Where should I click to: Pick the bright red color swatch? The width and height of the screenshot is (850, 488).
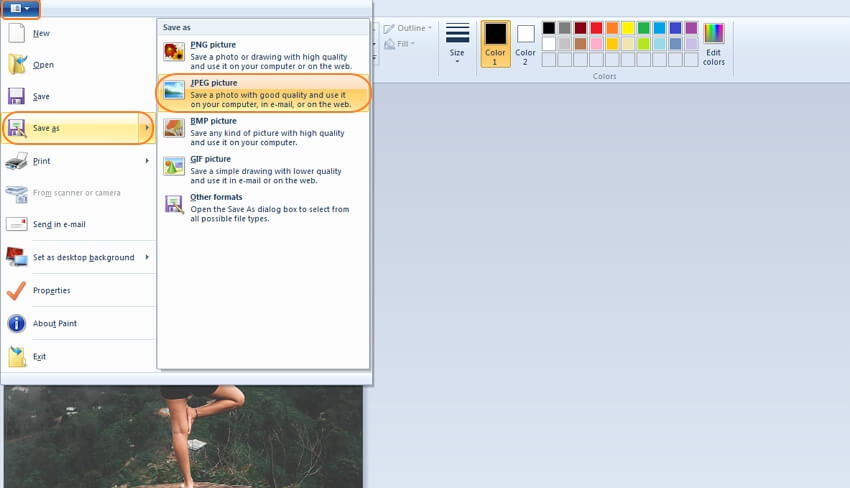point(596,28)
